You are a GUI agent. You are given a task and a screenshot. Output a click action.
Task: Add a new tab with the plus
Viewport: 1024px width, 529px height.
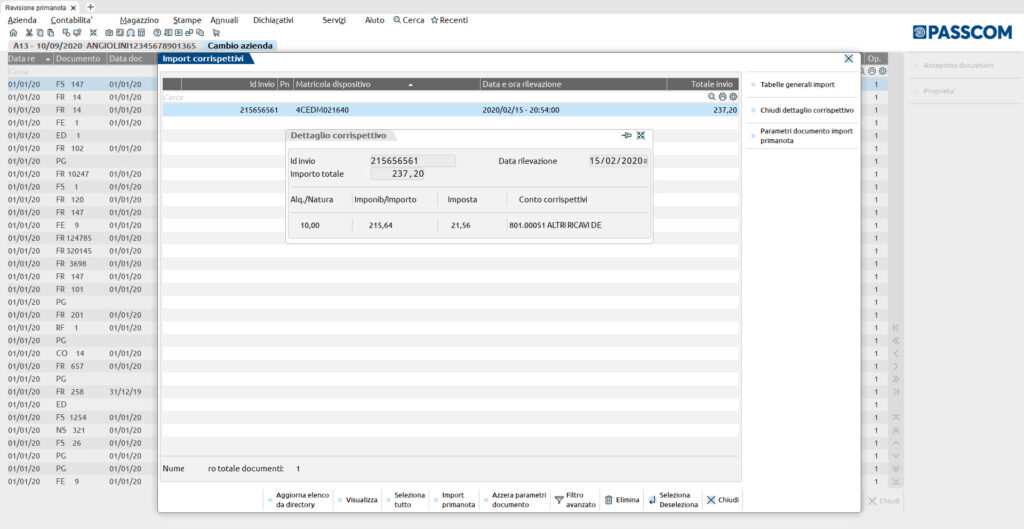90,7
